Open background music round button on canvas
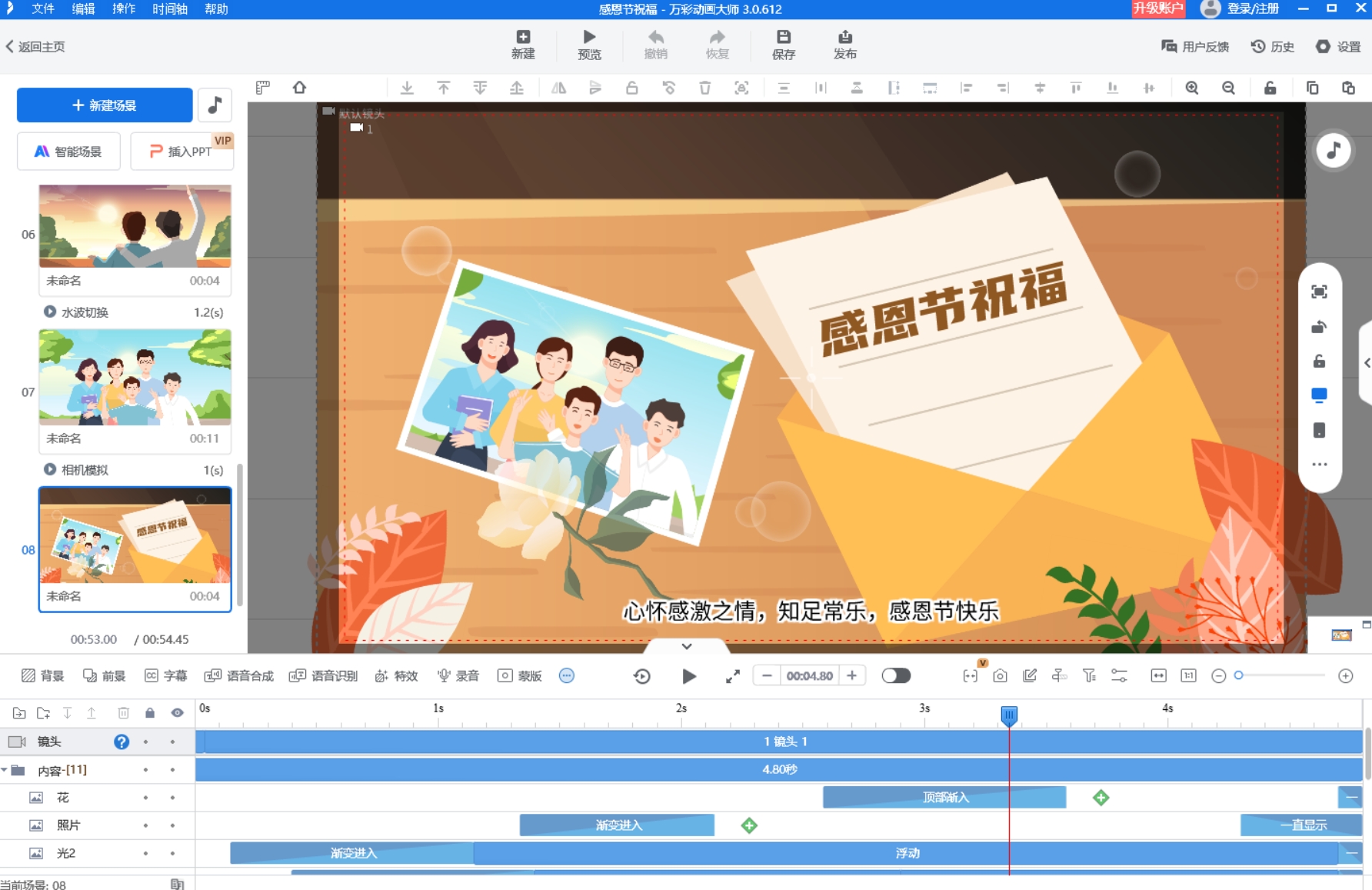 (x=1334, y=150)
